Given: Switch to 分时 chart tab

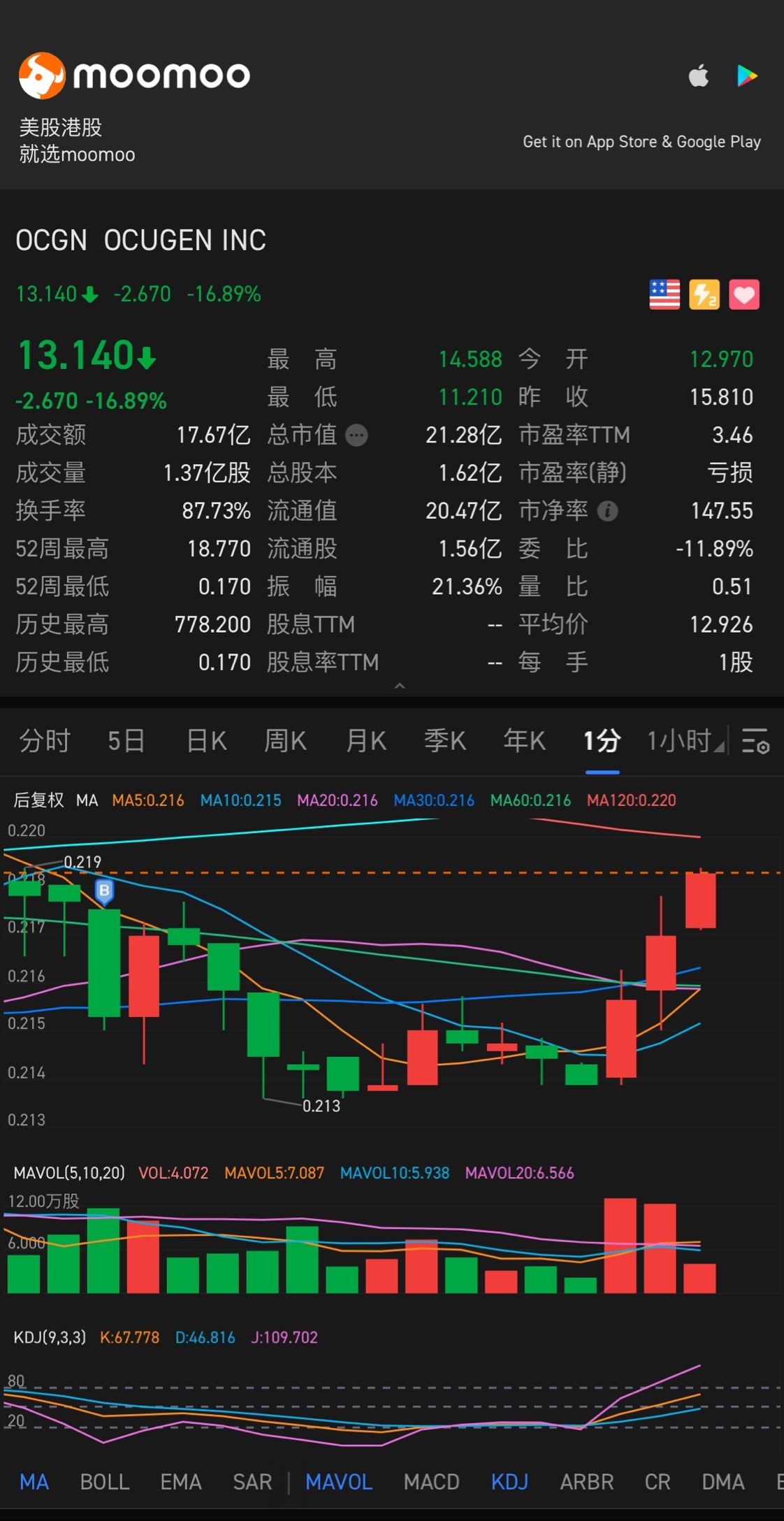Looking at the screenshot, I should [45, 740].
